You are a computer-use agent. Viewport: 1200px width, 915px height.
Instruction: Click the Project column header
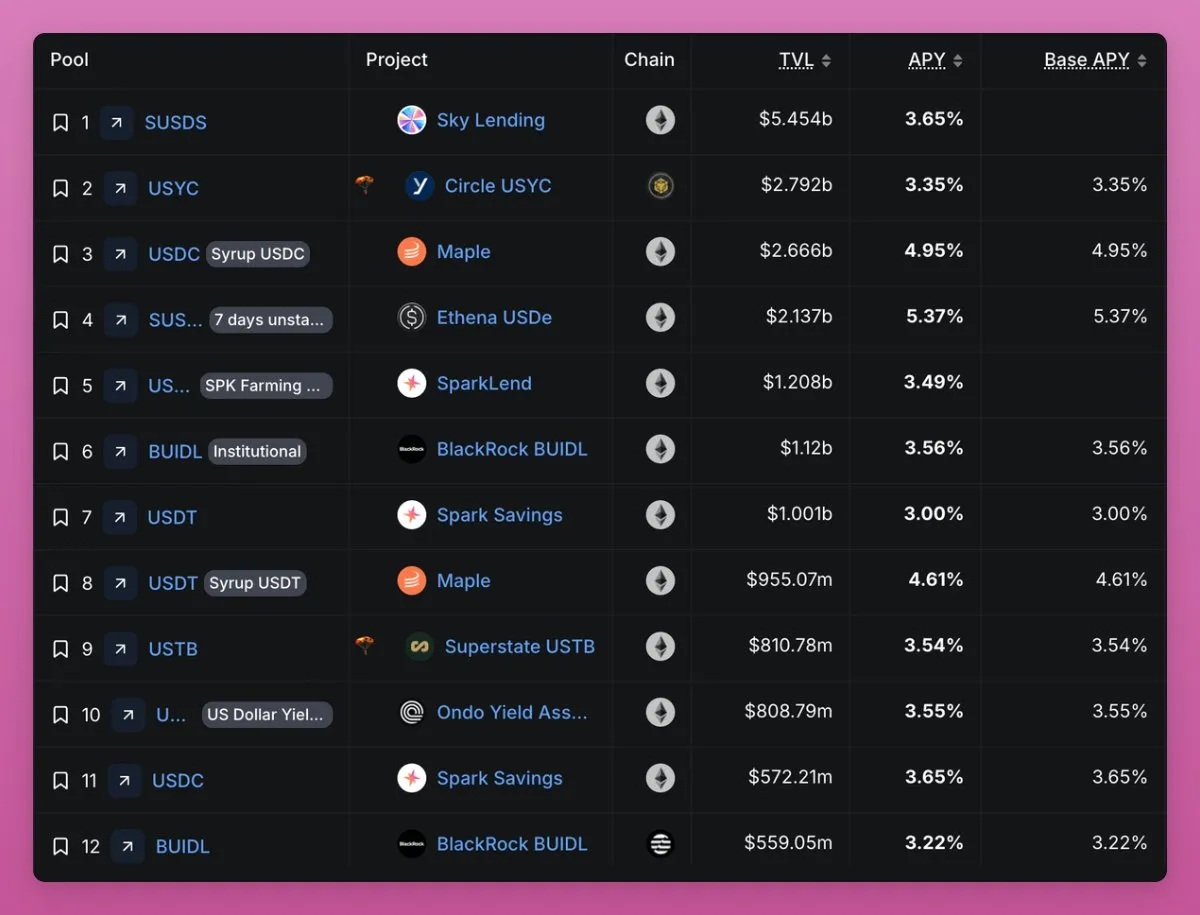(397, 60)
